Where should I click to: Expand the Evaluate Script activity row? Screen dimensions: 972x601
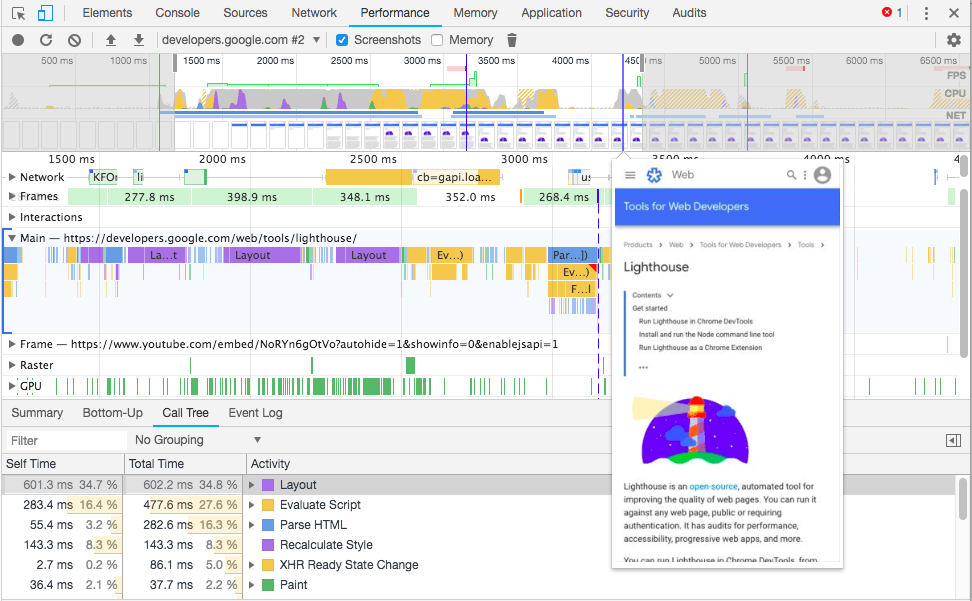tap(252, 505)
